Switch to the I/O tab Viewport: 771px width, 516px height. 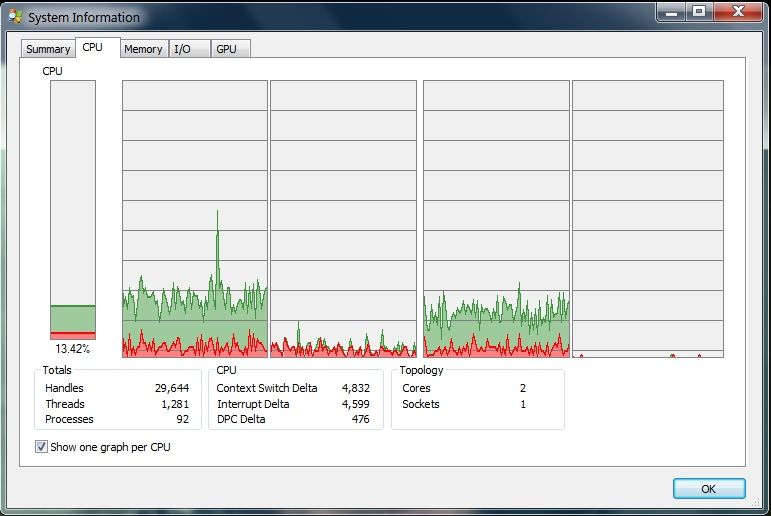[189, 49]
